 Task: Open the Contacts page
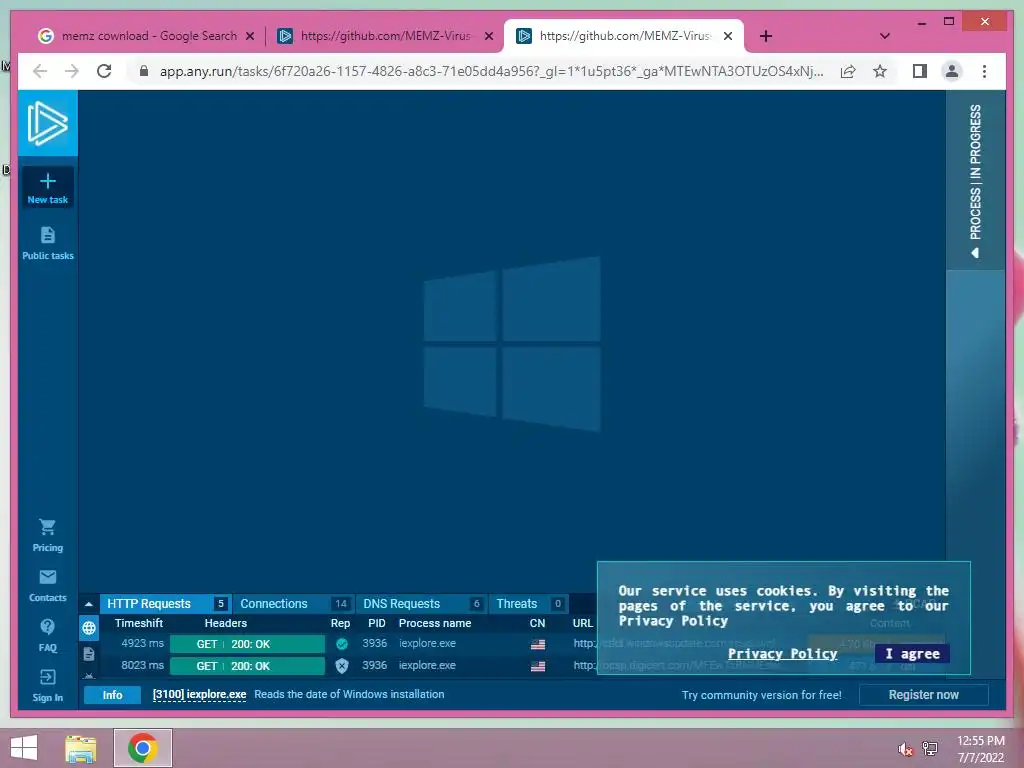coord(48,586)
